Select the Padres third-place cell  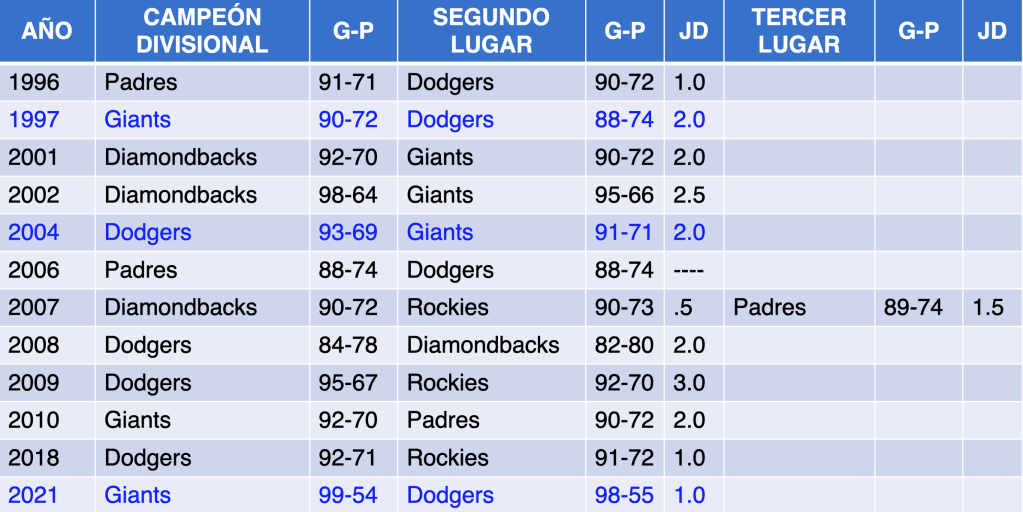769,307
